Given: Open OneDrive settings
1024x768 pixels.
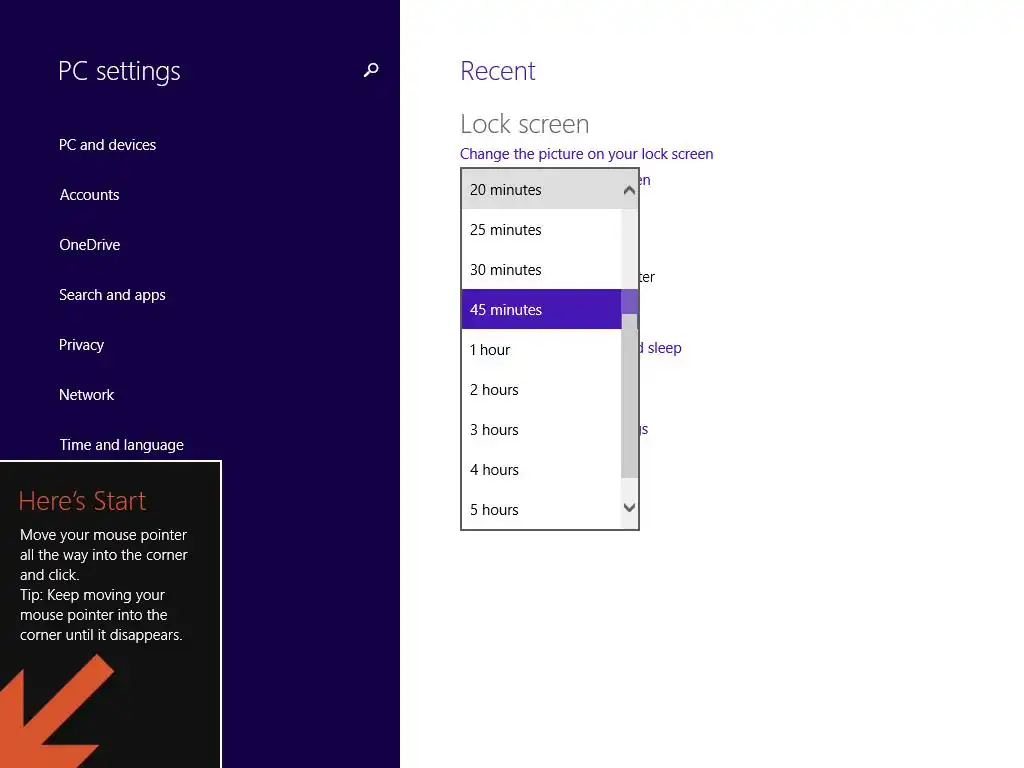Looking at the screenshot, I should click(89, 245).
